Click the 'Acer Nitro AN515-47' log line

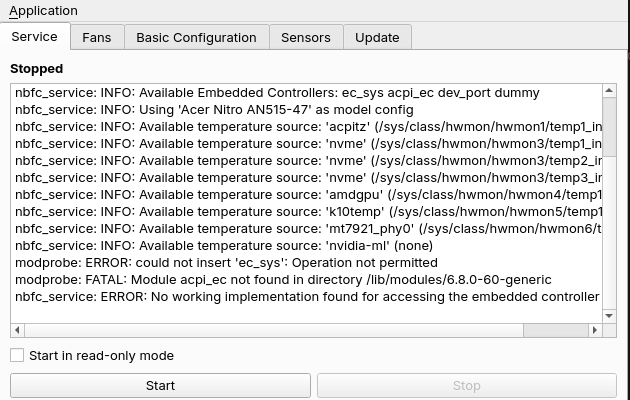pos(214,110)
